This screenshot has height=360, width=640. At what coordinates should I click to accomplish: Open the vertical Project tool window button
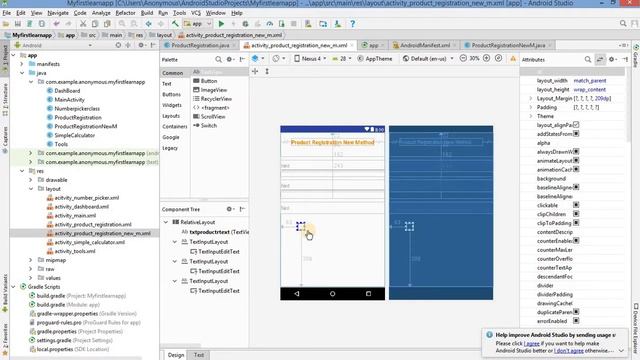[x=5, y=60]
